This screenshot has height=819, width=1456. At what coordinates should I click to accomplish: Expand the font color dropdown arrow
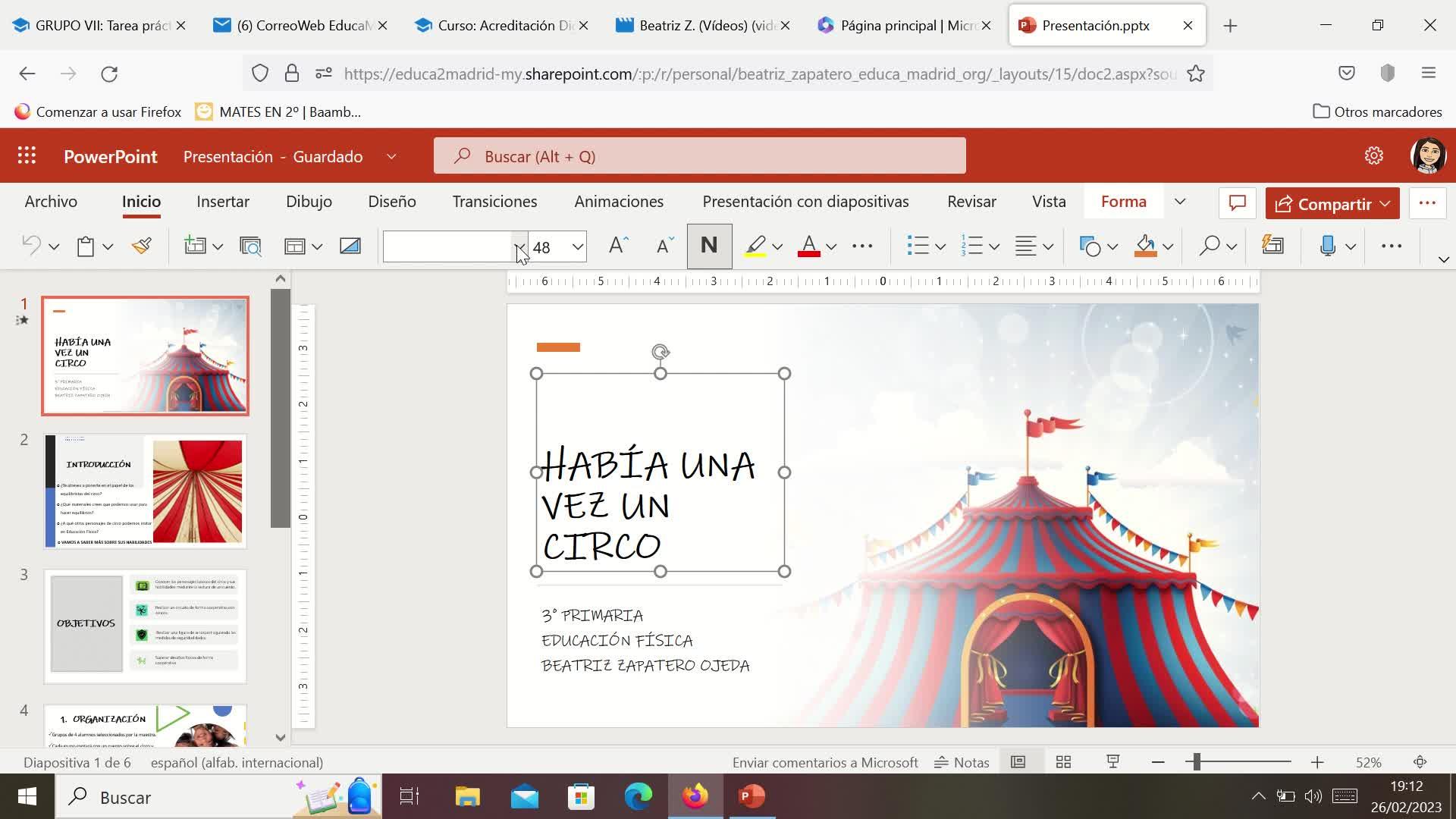pos(831,246)
